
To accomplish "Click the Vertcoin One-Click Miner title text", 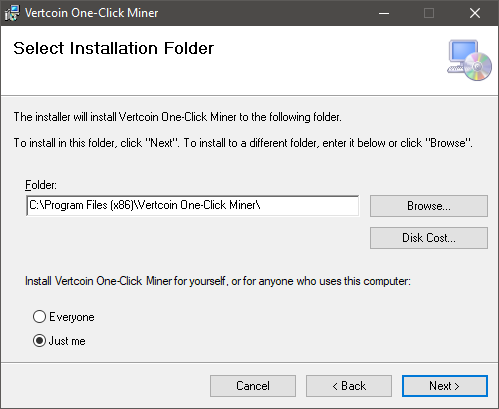I will pos(91,13).
